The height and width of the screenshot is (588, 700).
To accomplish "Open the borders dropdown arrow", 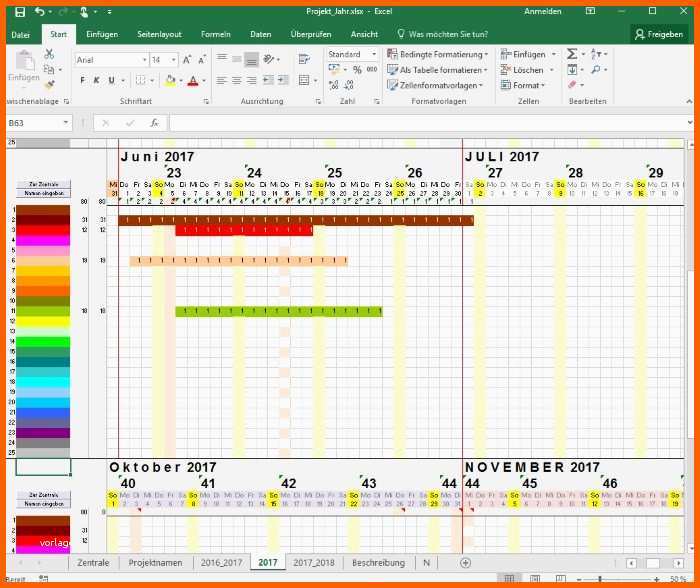I will (152, 80).
